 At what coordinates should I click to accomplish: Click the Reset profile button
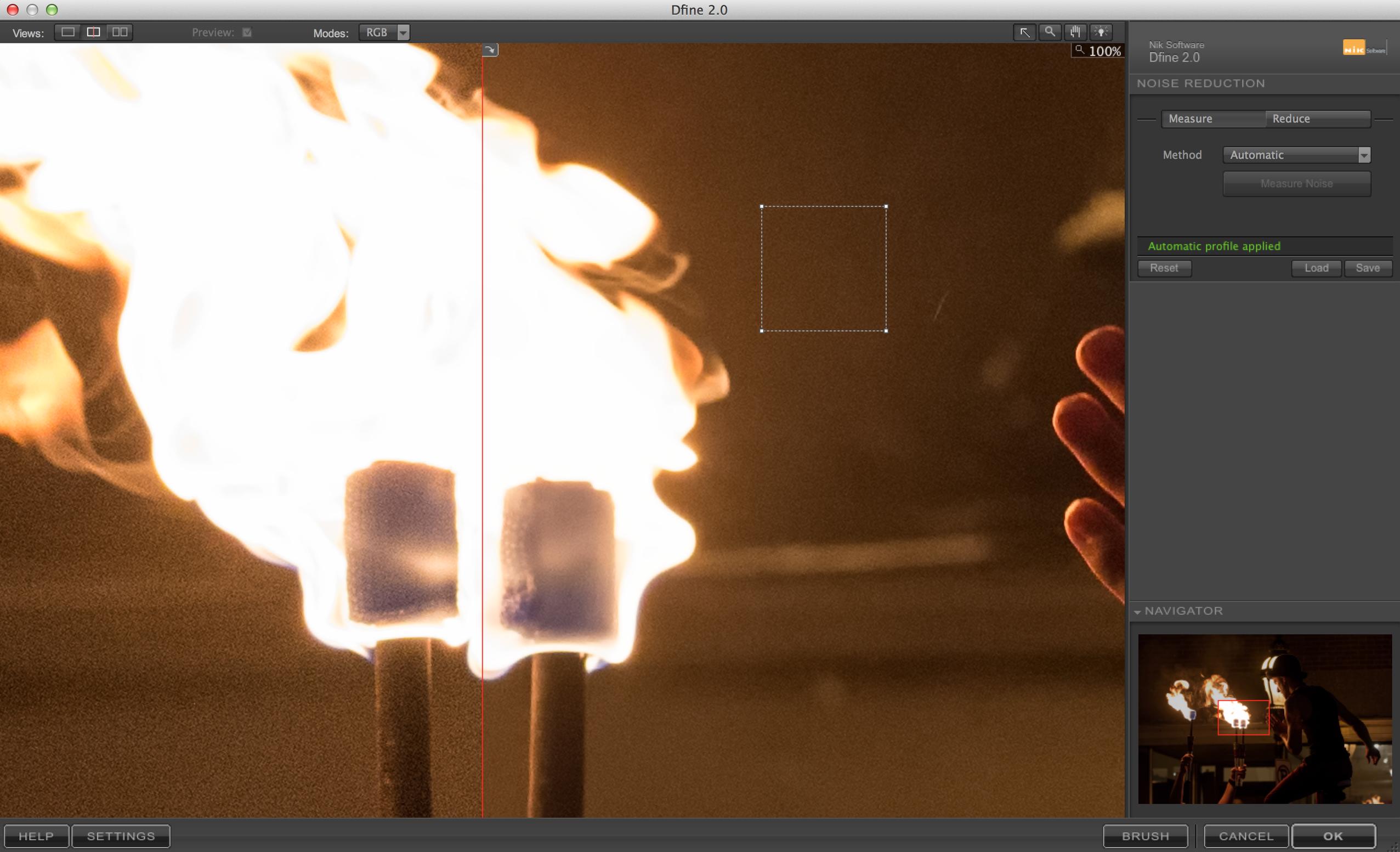1164,268
